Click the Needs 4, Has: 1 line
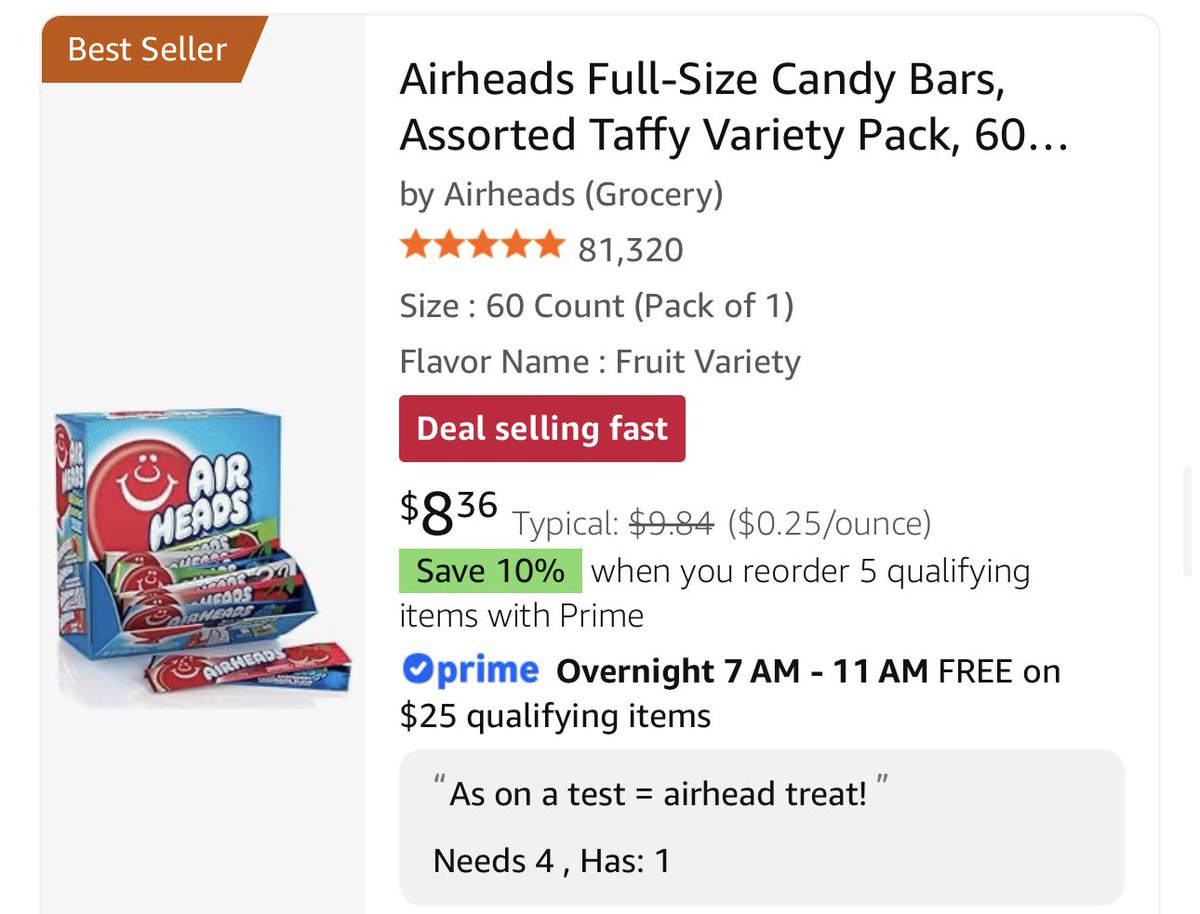 pos(552,861)
